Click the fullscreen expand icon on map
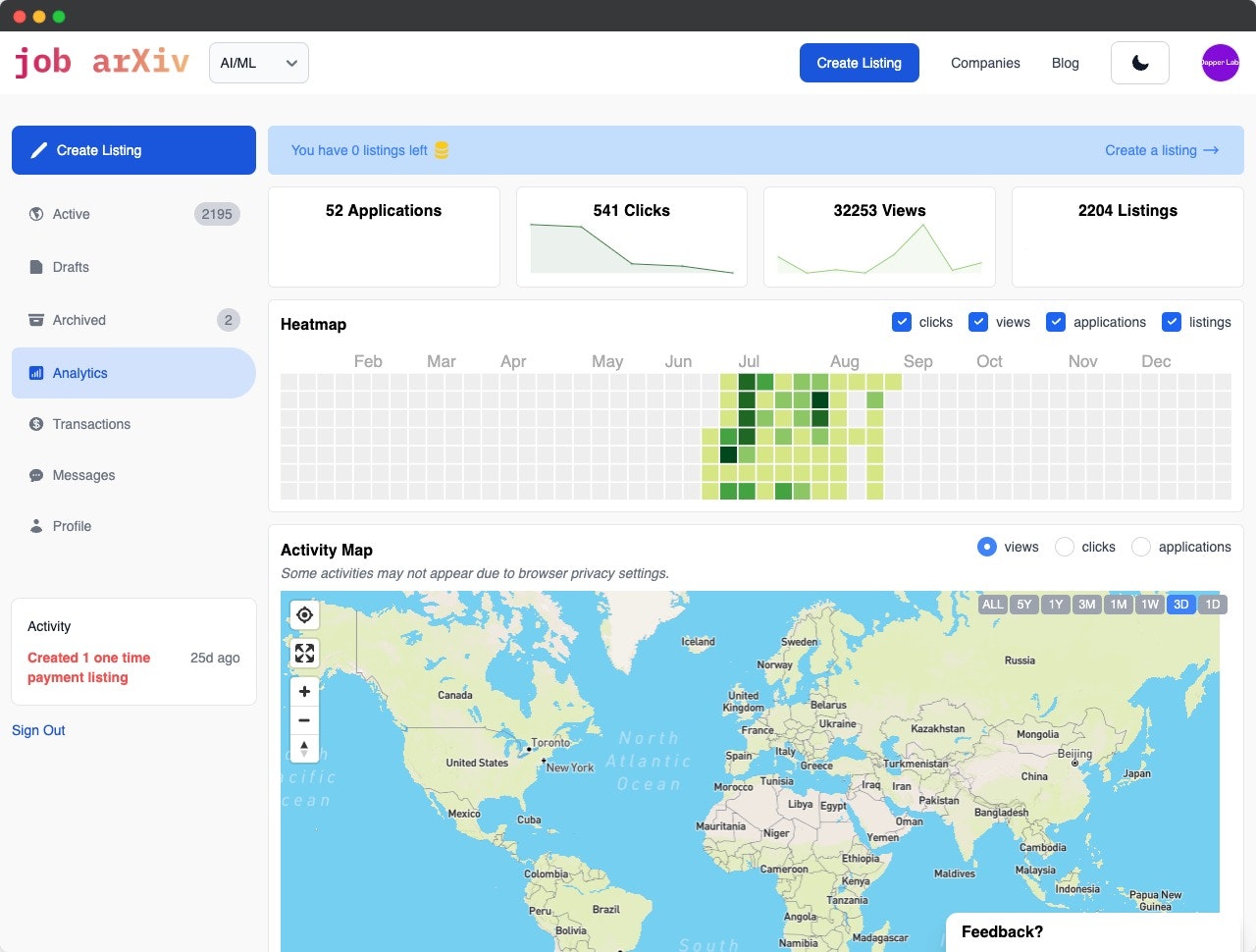Viewport: 1256px width, 952px height. click(305, 653)
